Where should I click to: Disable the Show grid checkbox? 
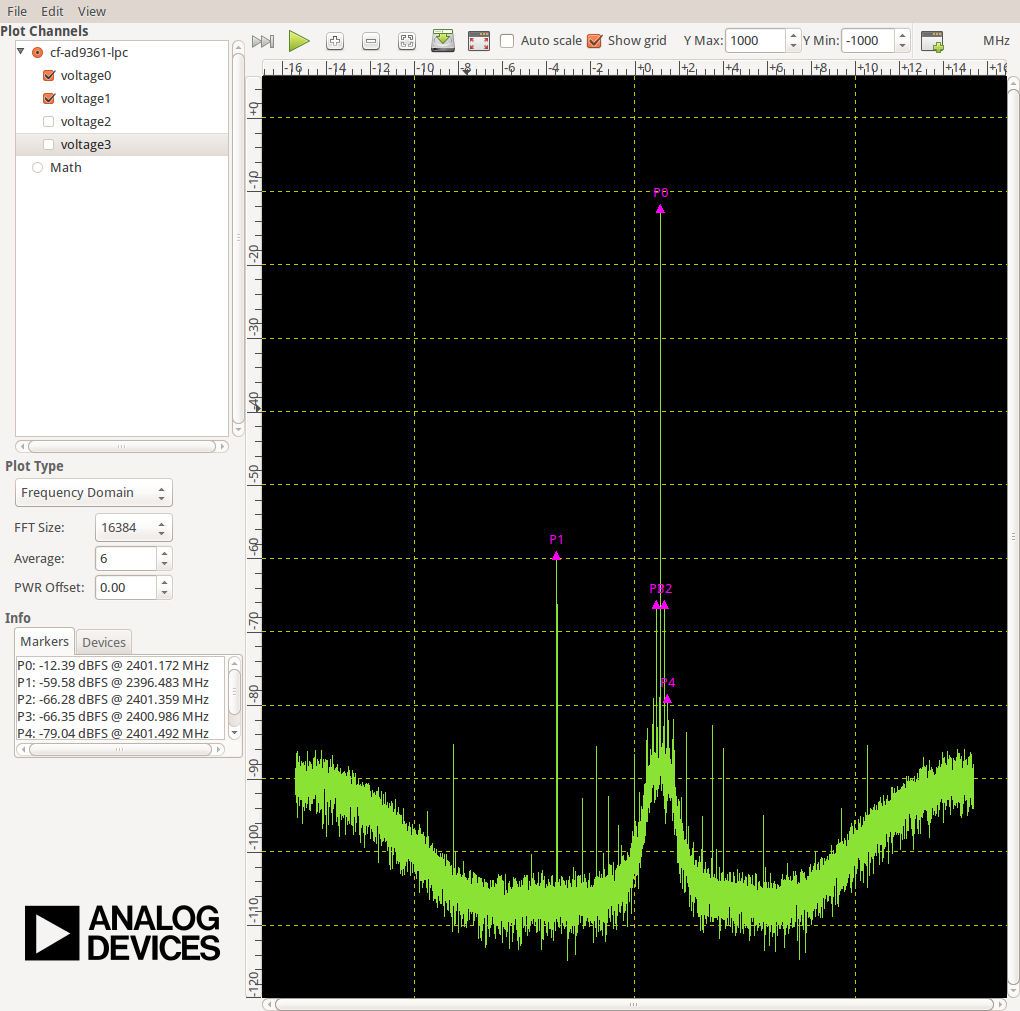click(595, 41)
